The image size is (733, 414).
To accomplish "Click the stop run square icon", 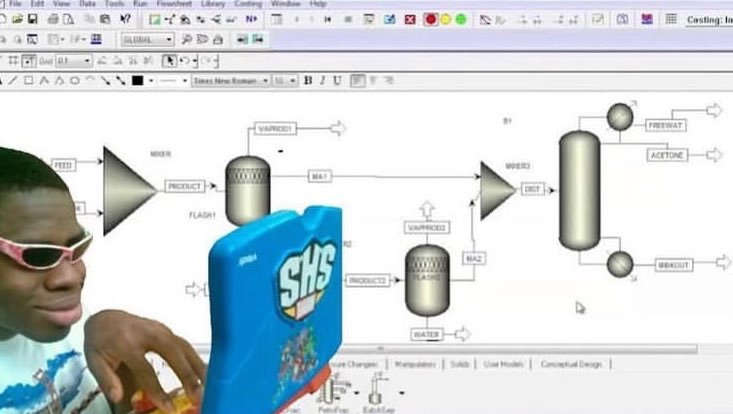I will (x=348, y=20).
